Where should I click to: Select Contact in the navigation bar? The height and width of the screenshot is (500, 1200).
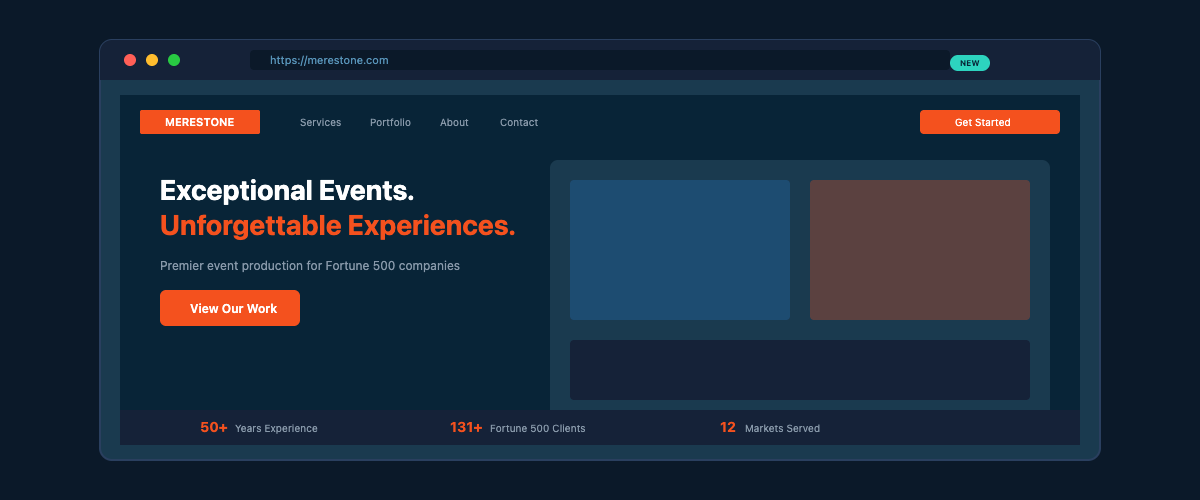[519, 122]
